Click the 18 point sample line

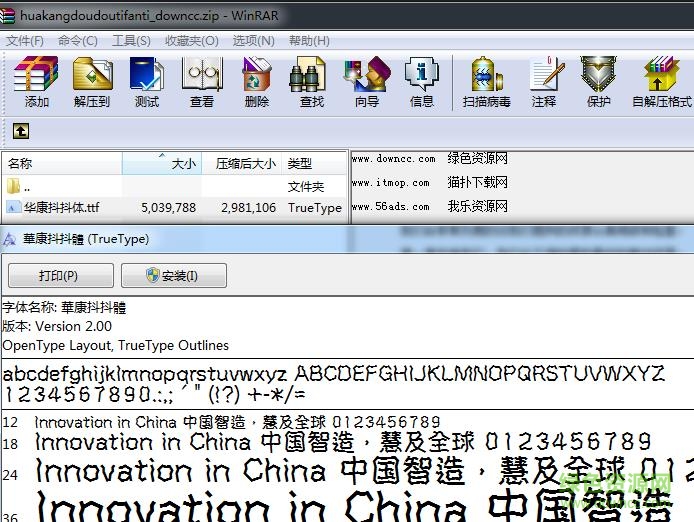point(343,442)
